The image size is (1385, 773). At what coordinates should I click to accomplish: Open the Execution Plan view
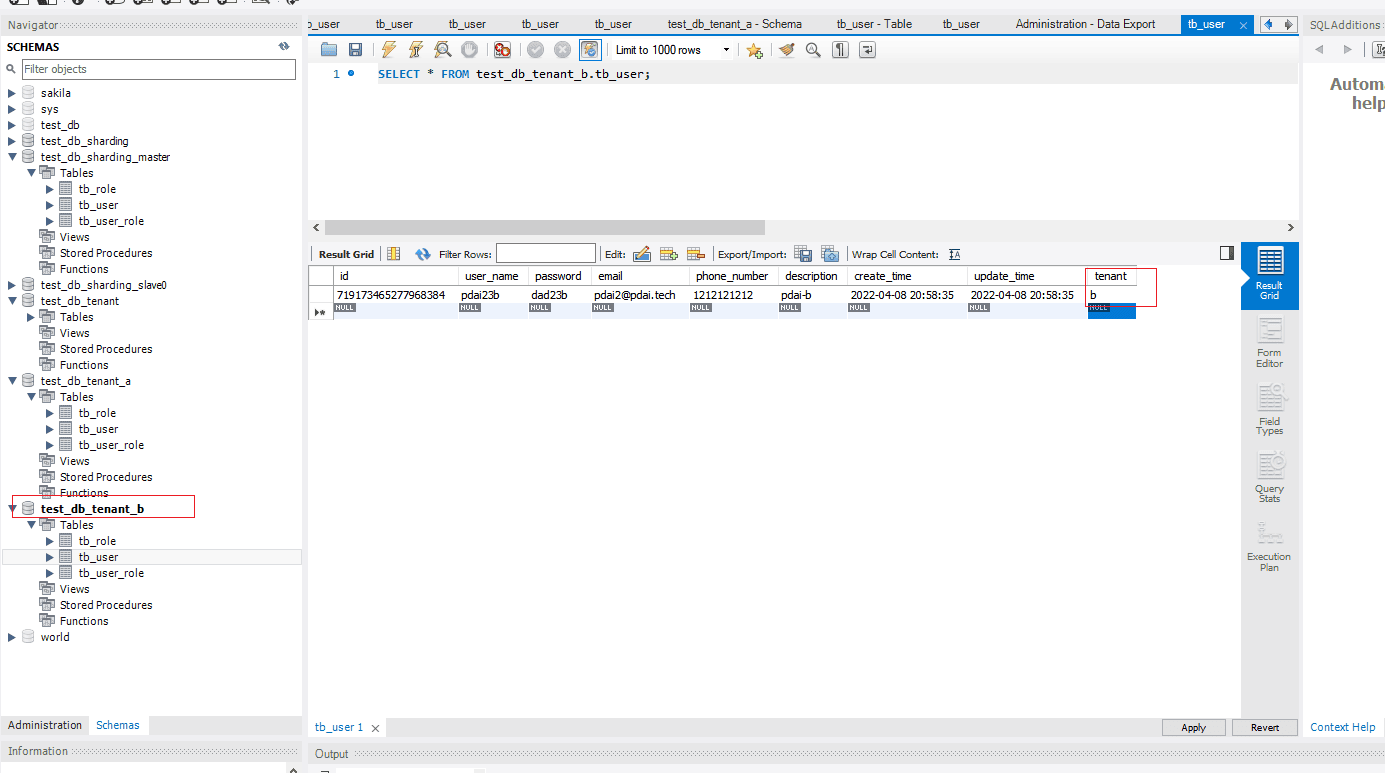pos(1269,547)
